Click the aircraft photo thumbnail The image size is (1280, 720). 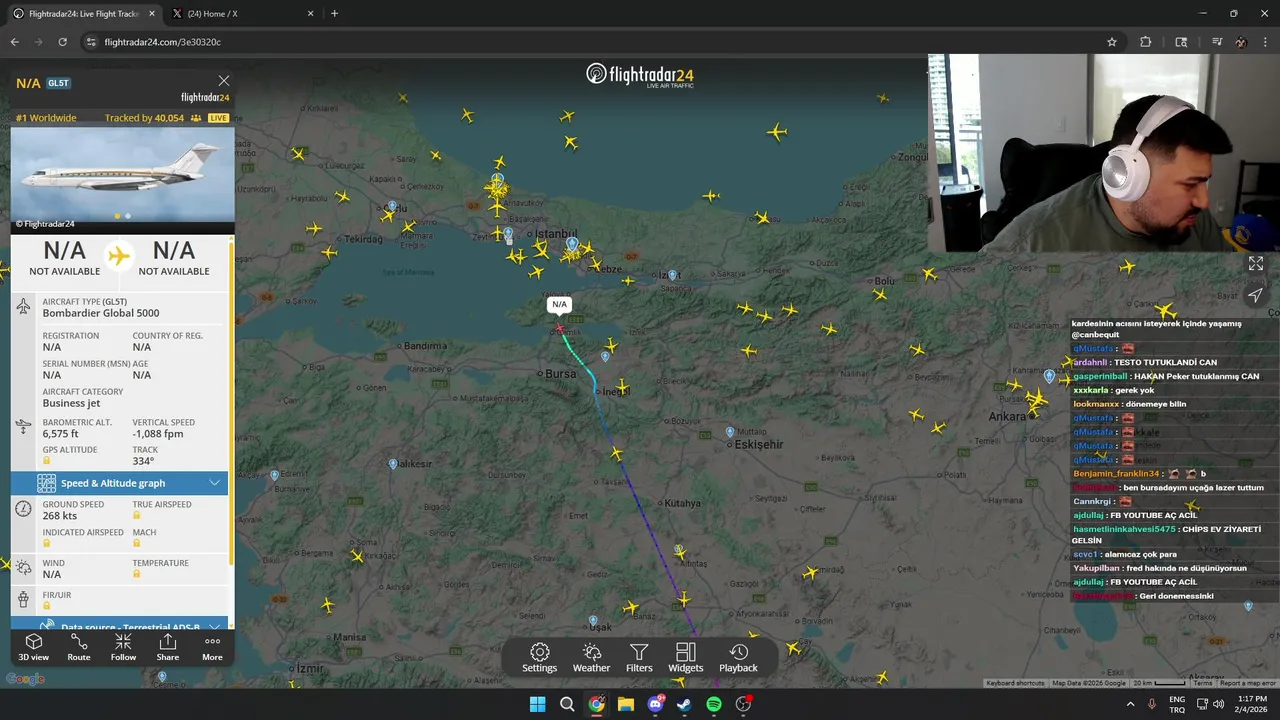pyautogui.click(x=122, y=174)
